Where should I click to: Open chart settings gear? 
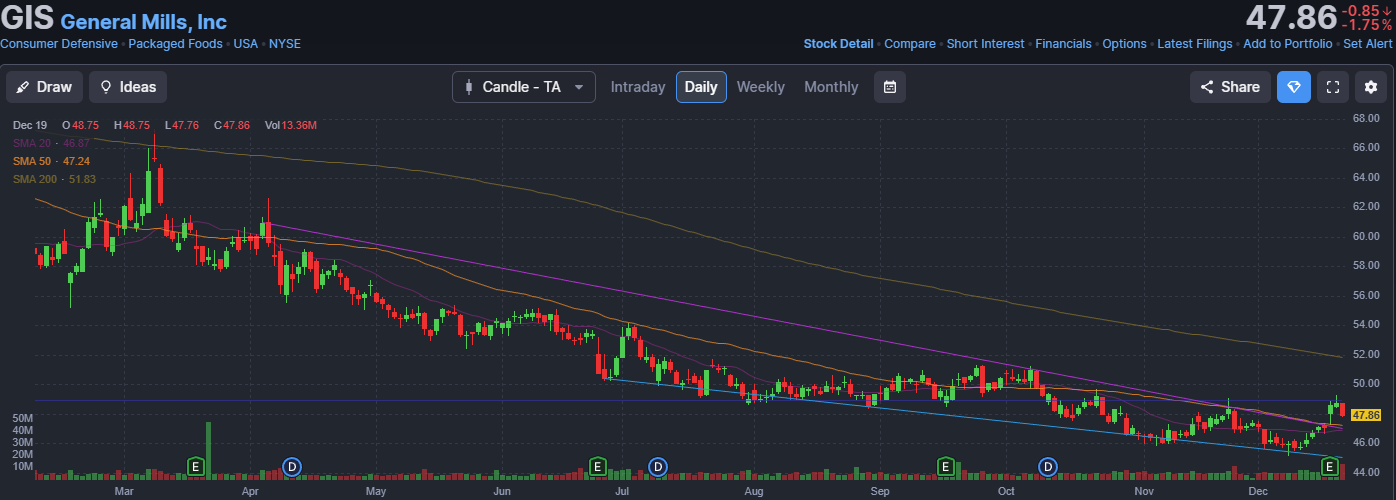click(1371, 87)
